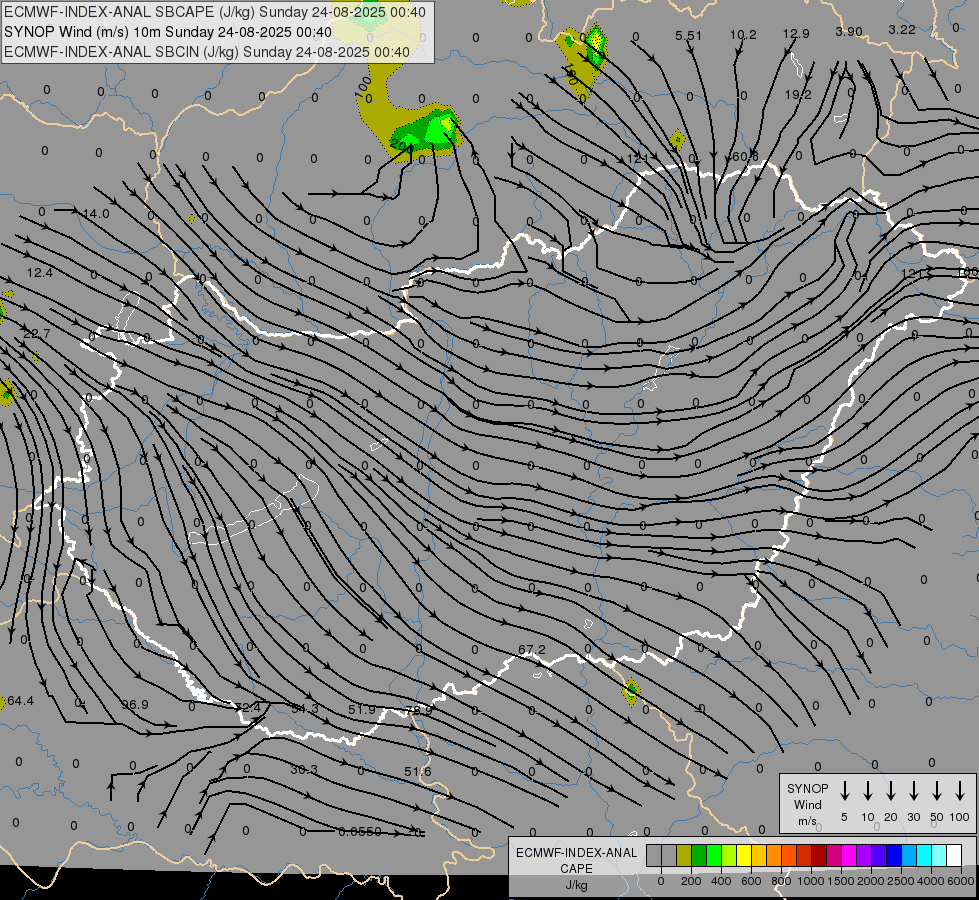
Task: Click the map value 60.8
Action: pos(745,156)
